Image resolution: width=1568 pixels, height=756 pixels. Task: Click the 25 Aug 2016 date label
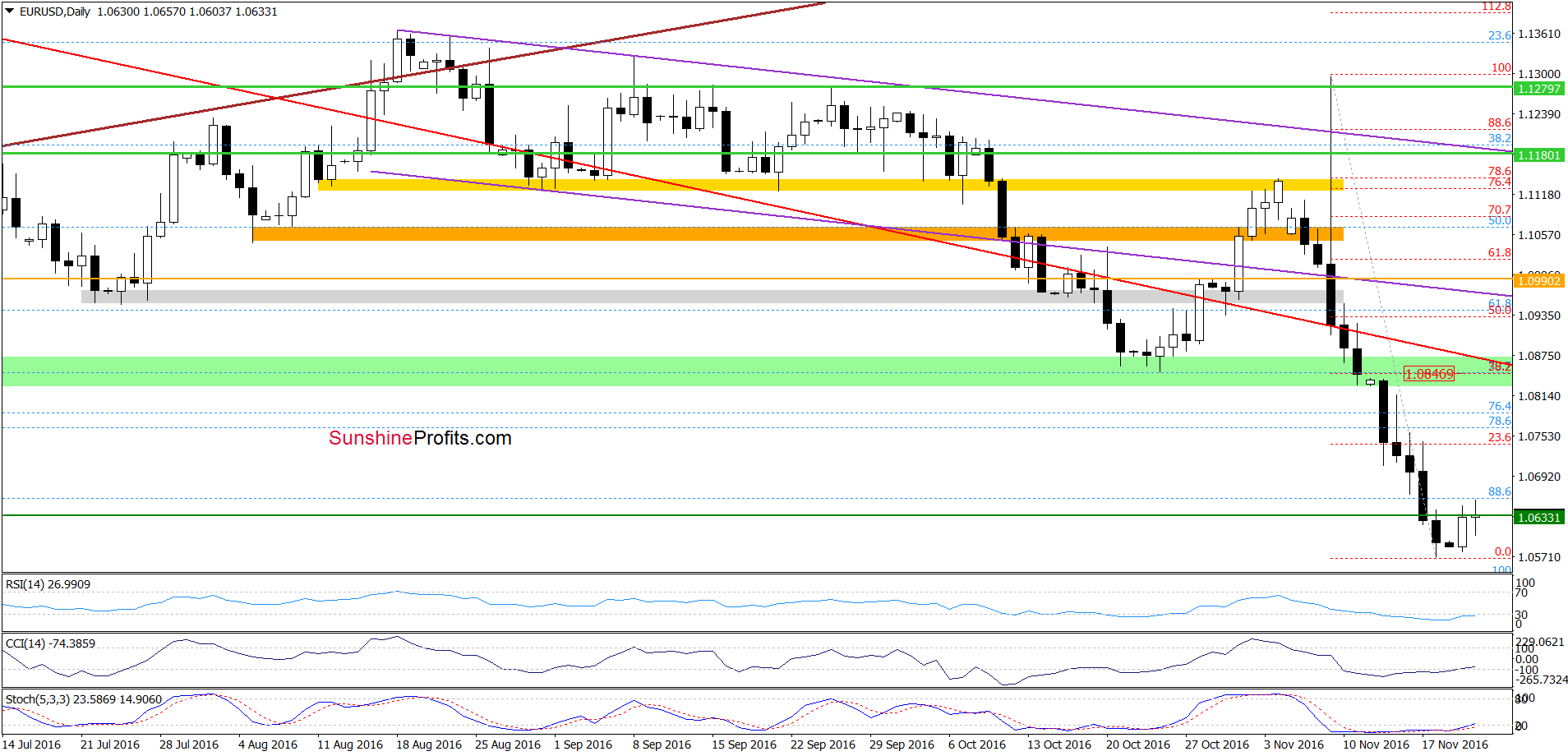(508, 744)
